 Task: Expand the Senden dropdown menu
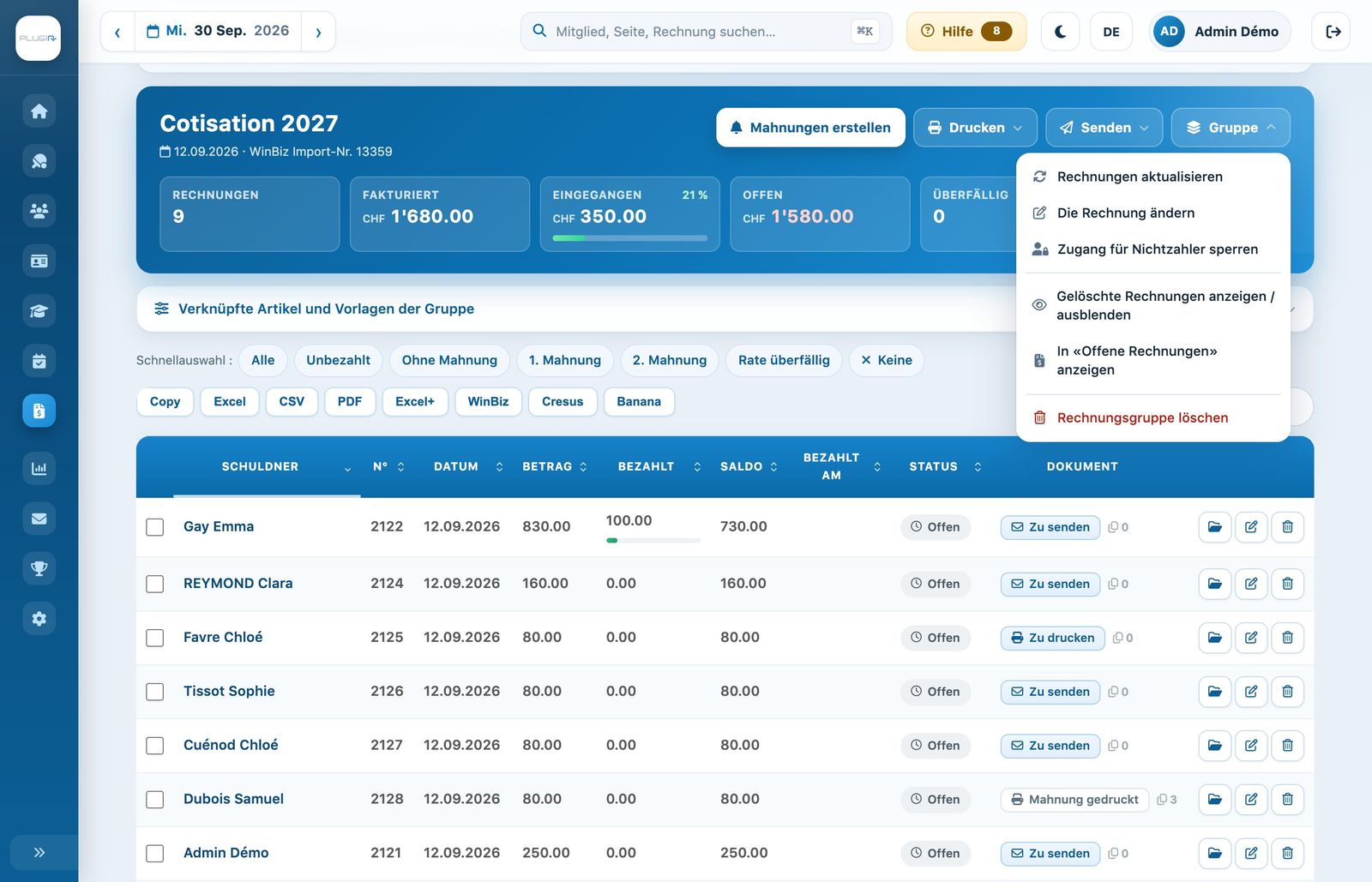point(1104,128)
